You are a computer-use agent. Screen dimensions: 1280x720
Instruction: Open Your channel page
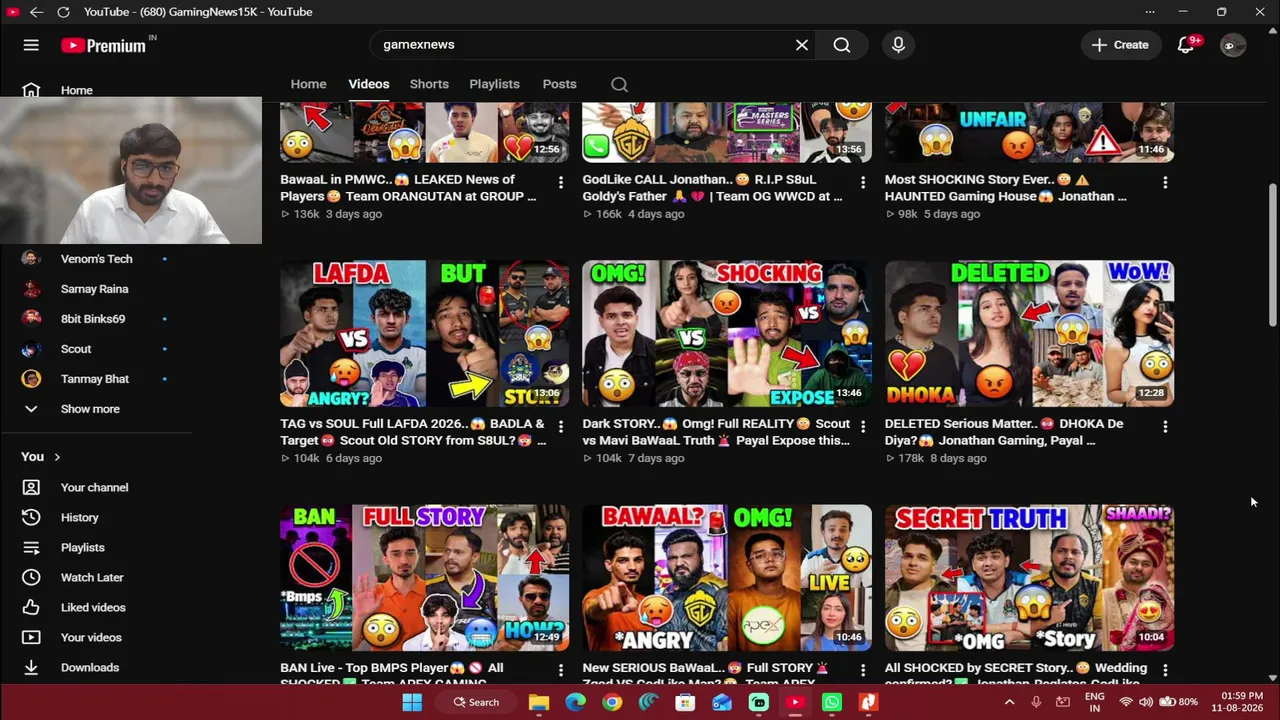tap(96, 487)
